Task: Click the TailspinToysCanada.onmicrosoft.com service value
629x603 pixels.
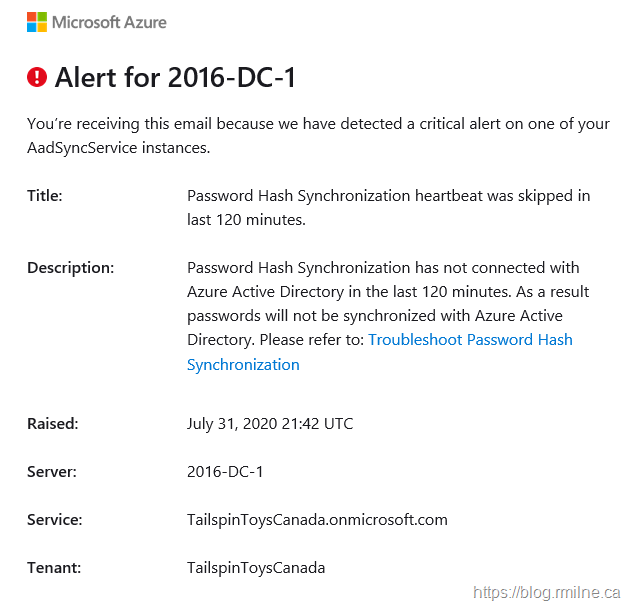Action: tap(317, 520)
